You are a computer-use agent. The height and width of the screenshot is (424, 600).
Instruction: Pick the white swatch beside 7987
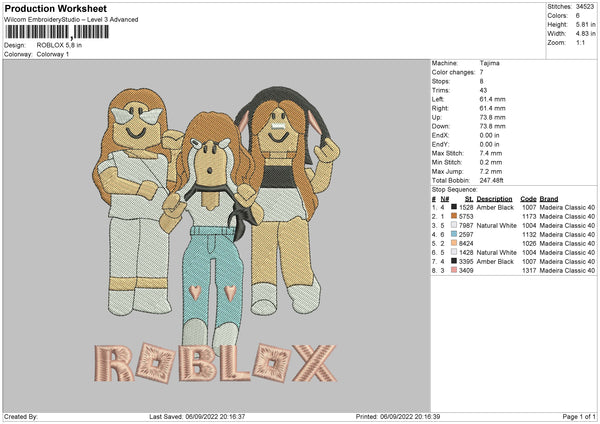tap(454, 225)
